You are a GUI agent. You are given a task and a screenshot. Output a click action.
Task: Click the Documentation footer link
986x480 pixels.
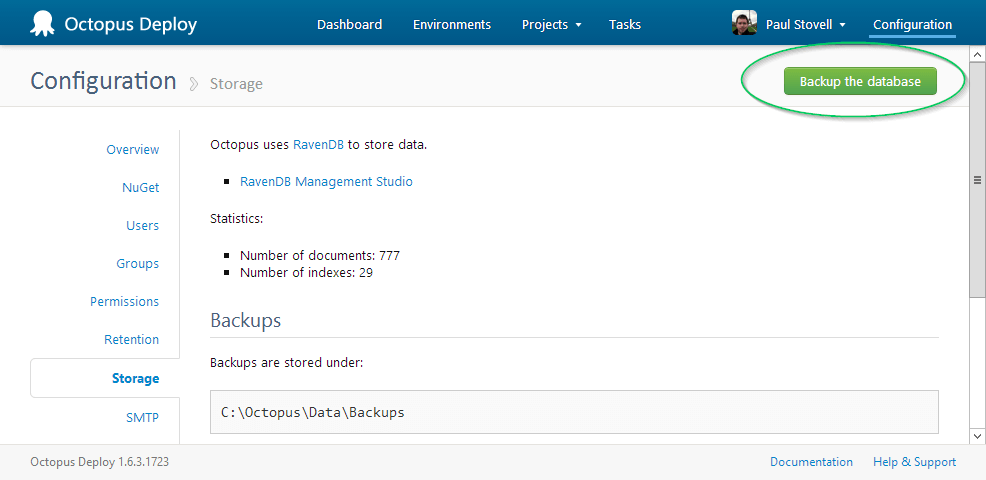pyautogui.click(x=811, y=462)
